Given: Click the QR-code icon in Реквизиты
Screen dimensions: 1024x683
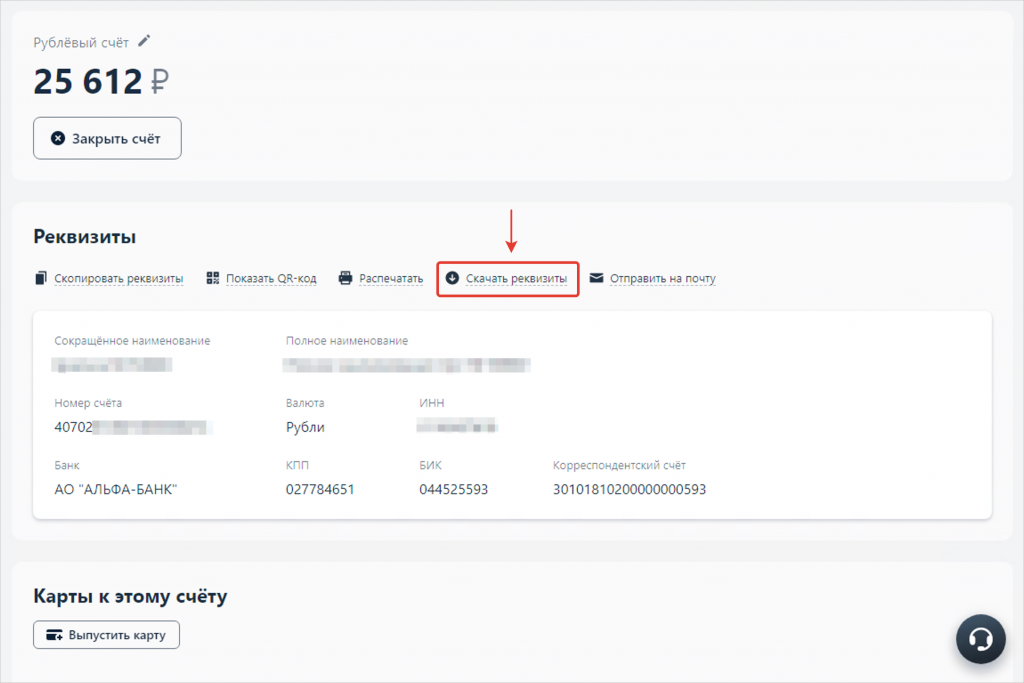Looking at the screenshot, I should pyautogui.click(x=212, y=278).
